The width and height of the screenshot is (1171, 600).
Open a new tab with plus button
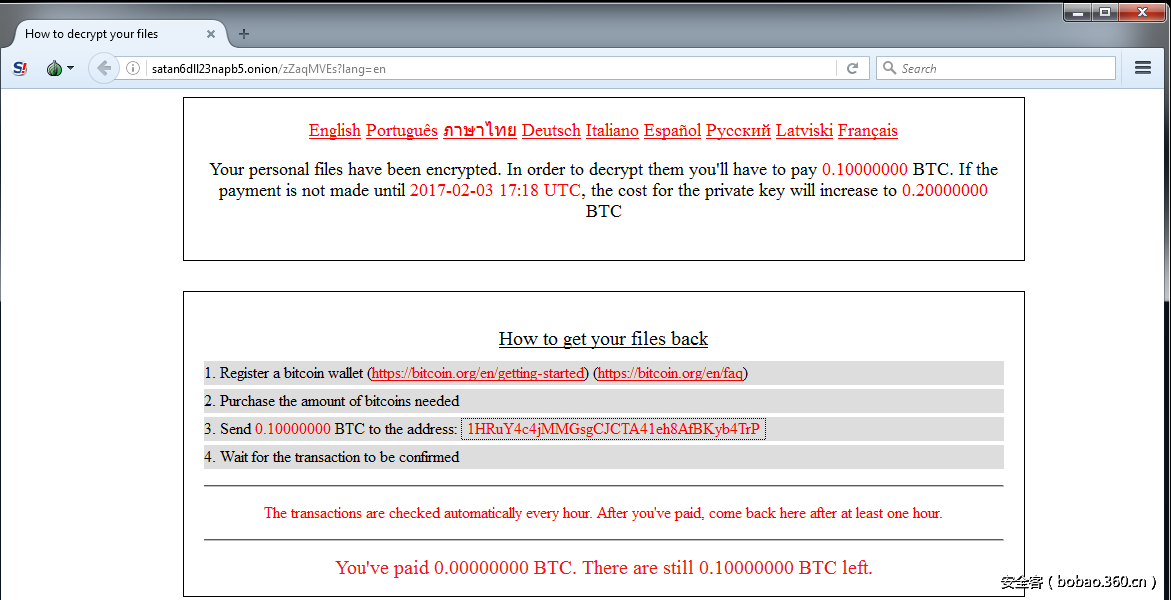(x=244, y=34)
